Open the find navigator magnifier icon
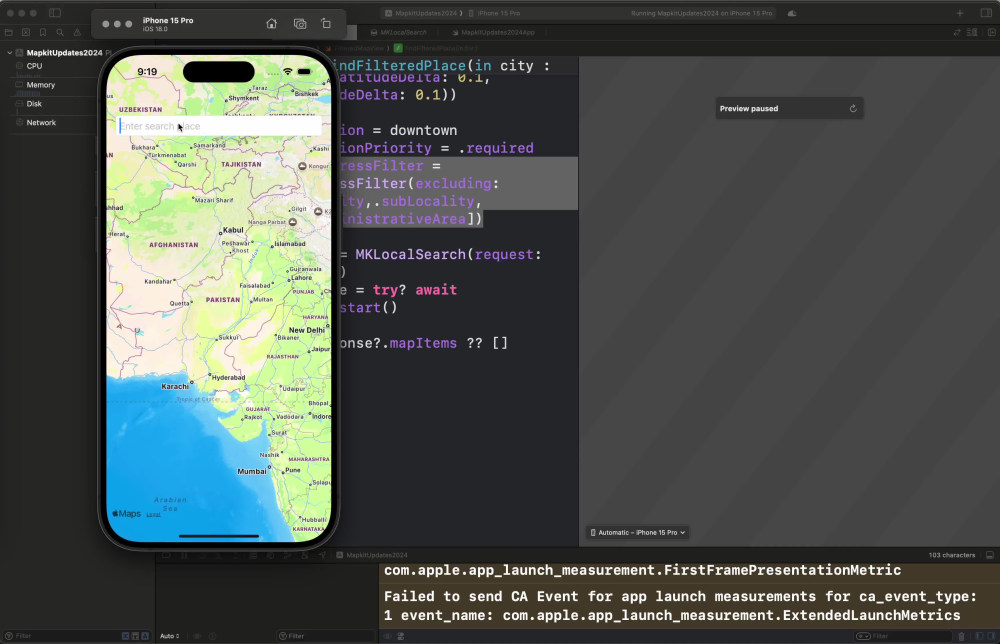 click(60, 32)
